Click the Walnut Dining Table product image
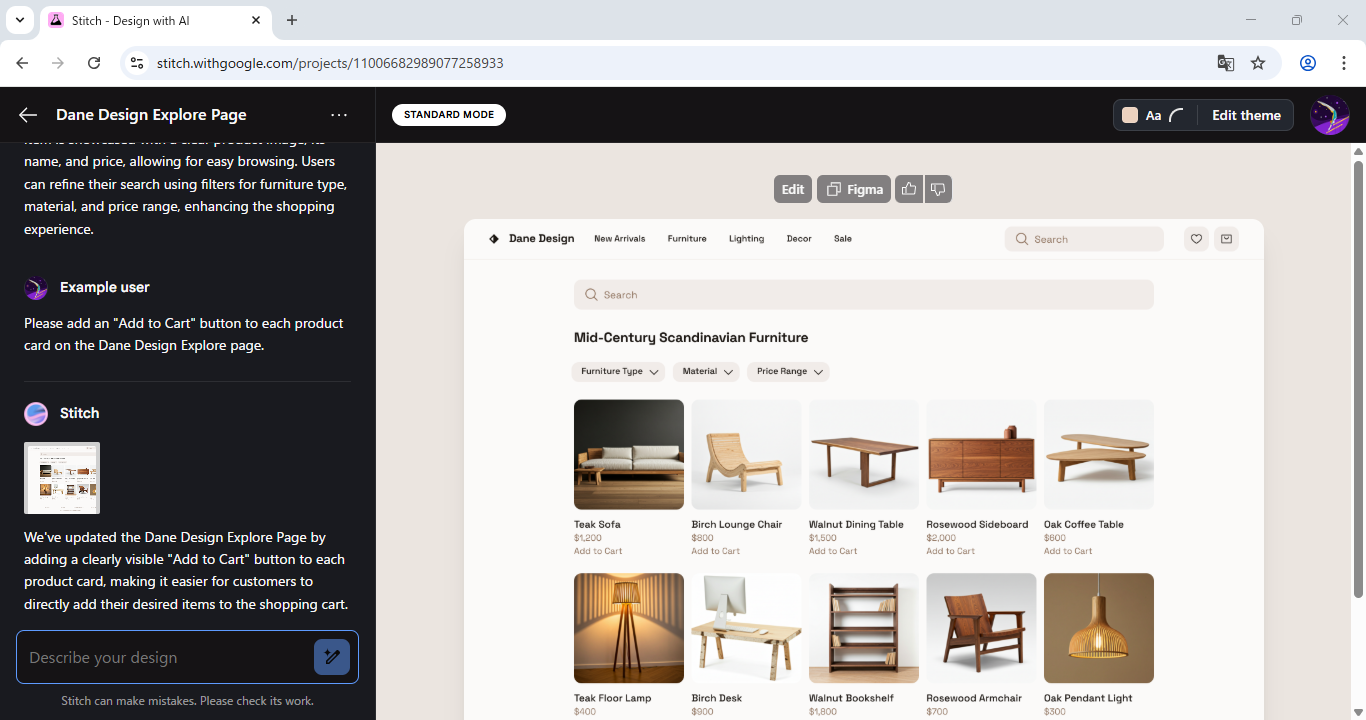This screenshot has width=1366, height=720. [864, 455]
